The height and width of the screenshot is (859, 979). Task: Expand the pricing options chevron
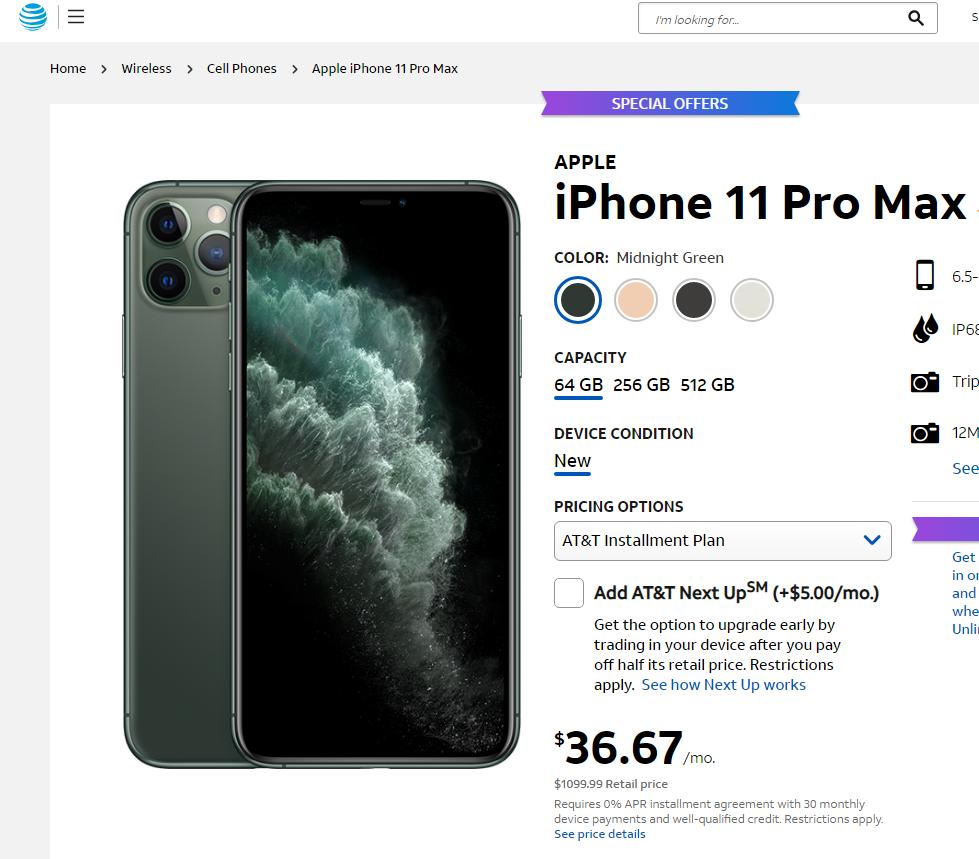(x=870, y=540)
